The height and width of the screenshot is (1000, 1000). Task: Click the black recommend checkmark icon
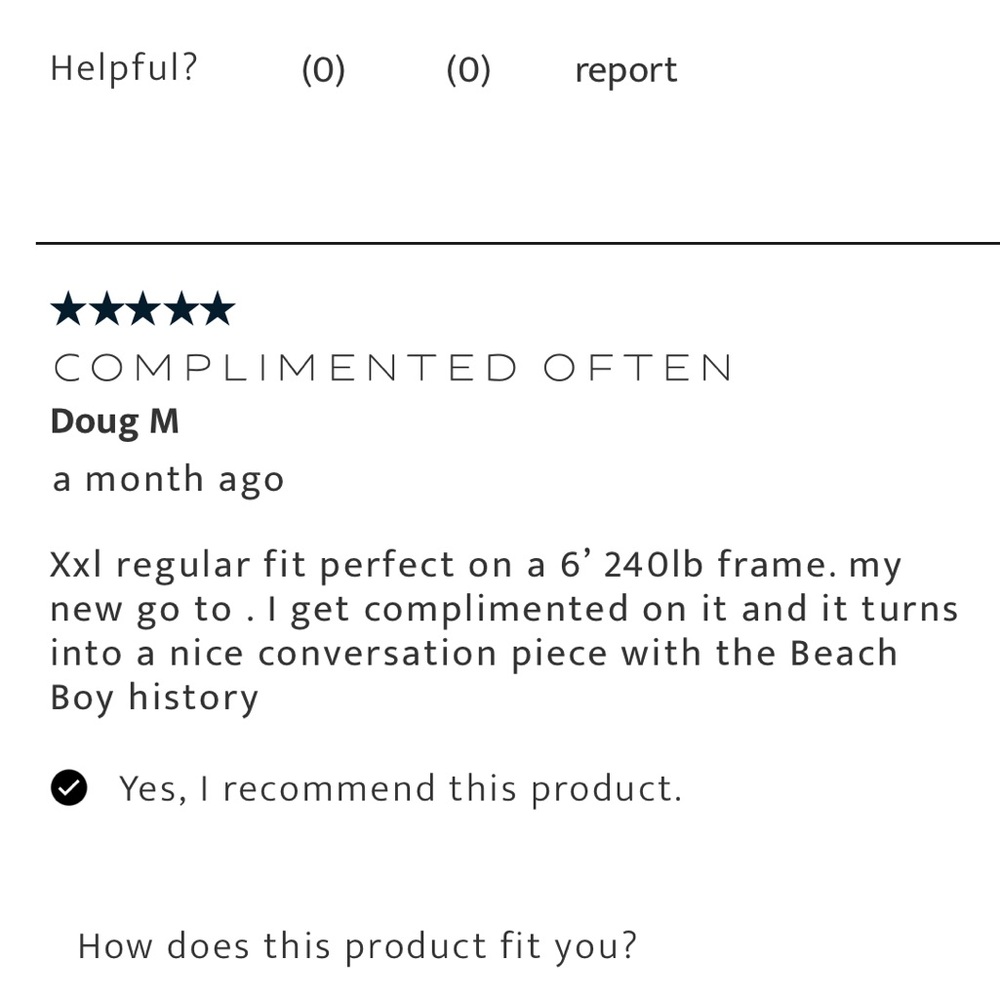tap(69, 789)
